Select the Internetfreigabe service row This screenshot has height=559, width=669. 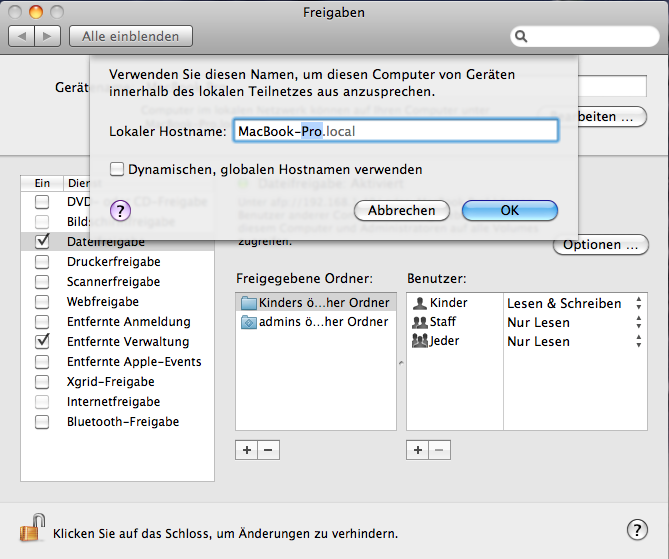(117, 402)
